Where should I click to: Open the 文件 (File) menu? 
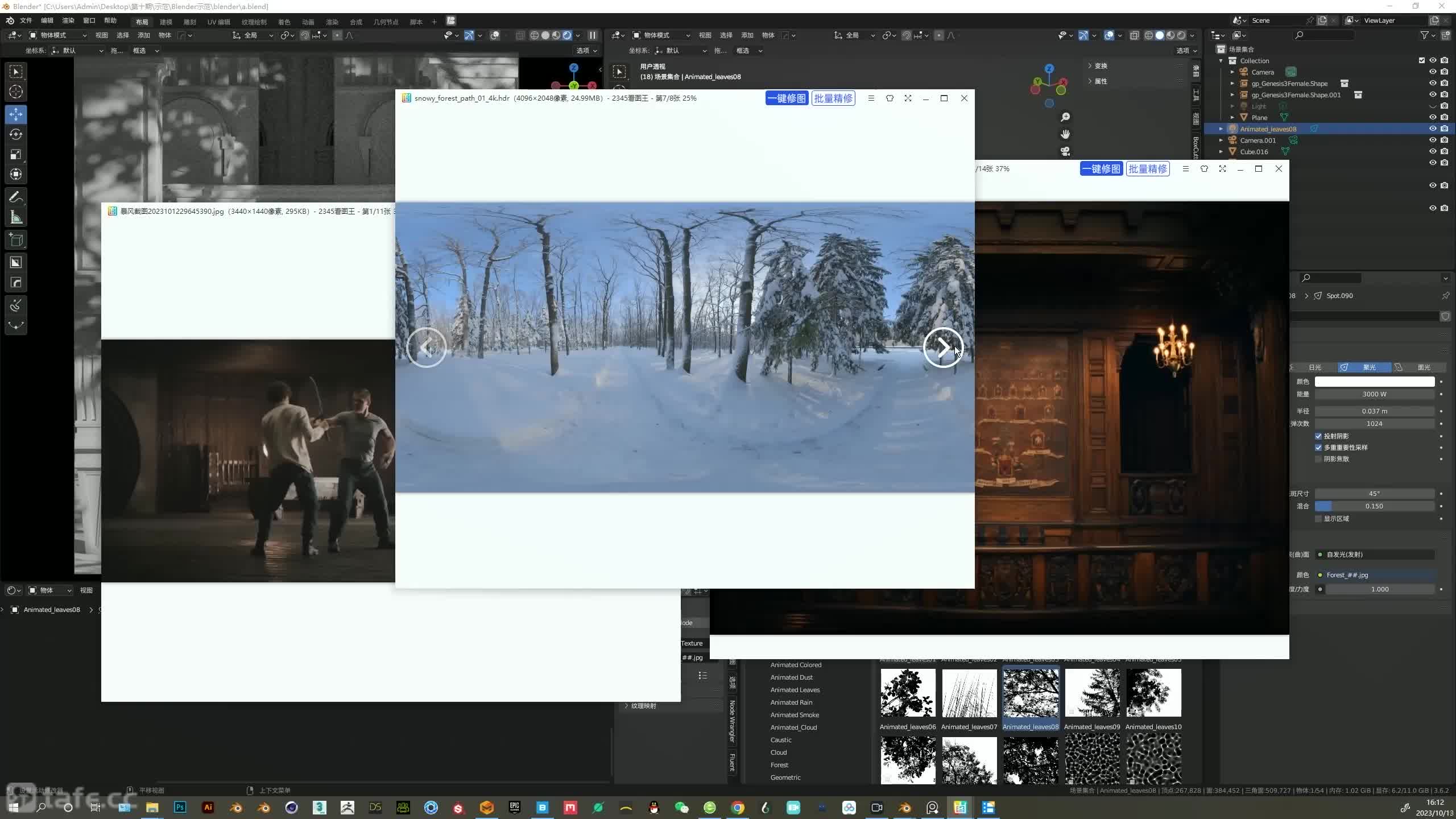point(26,20)
